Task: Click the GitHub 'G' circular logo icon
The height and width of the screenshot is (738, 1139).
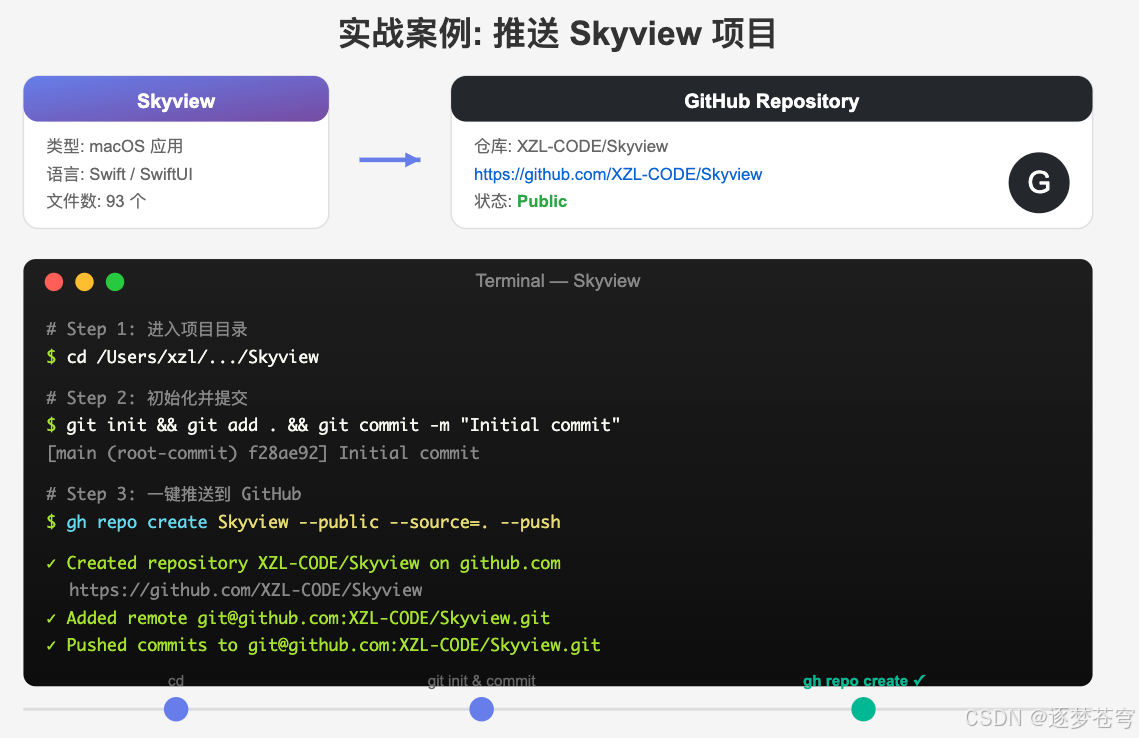Action: pyautogui.click(x=1039, y=182)
